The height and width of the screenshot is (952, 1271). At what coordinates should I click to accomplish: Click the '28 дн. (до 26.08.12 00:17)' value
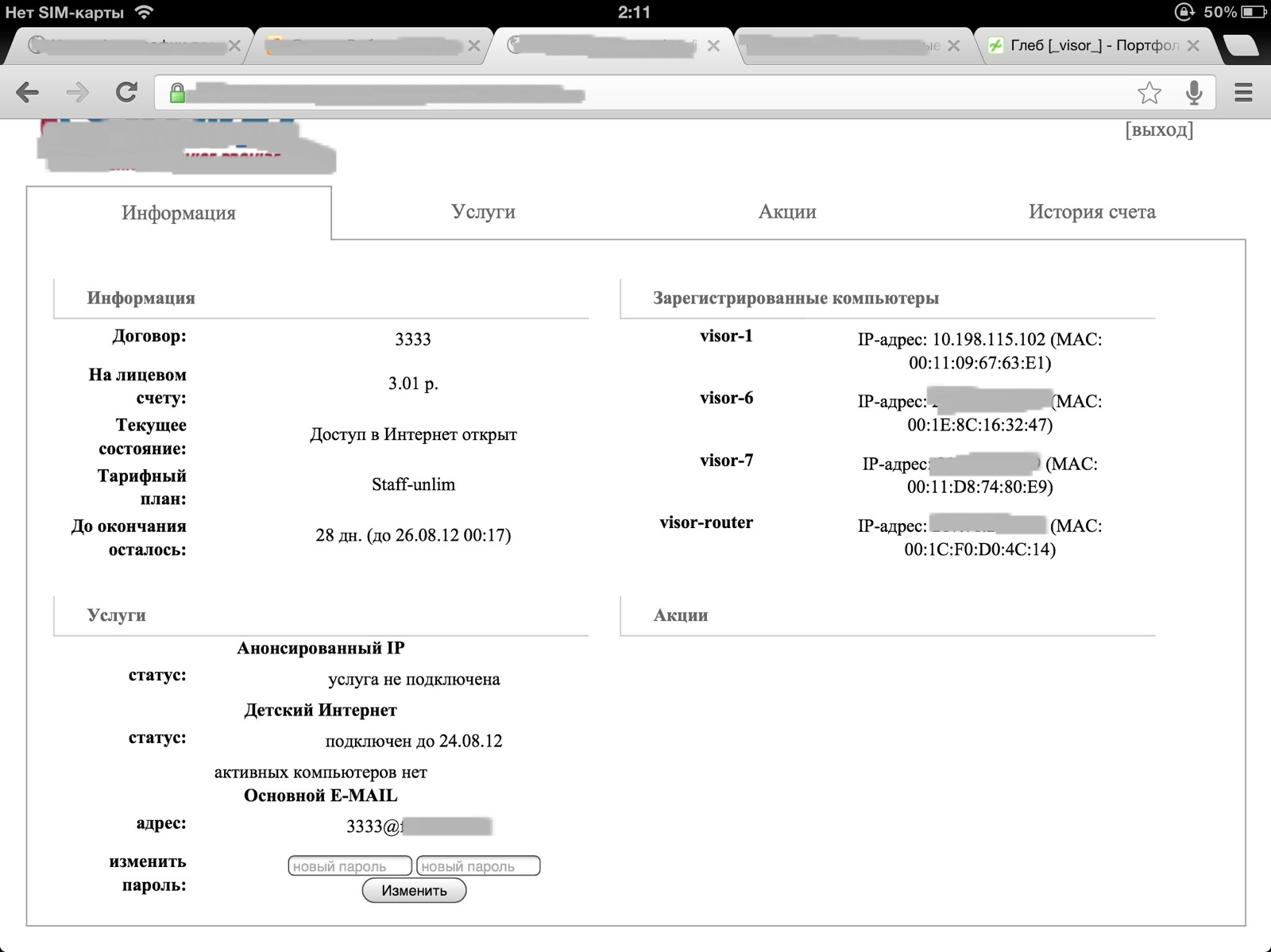(413, 535)
